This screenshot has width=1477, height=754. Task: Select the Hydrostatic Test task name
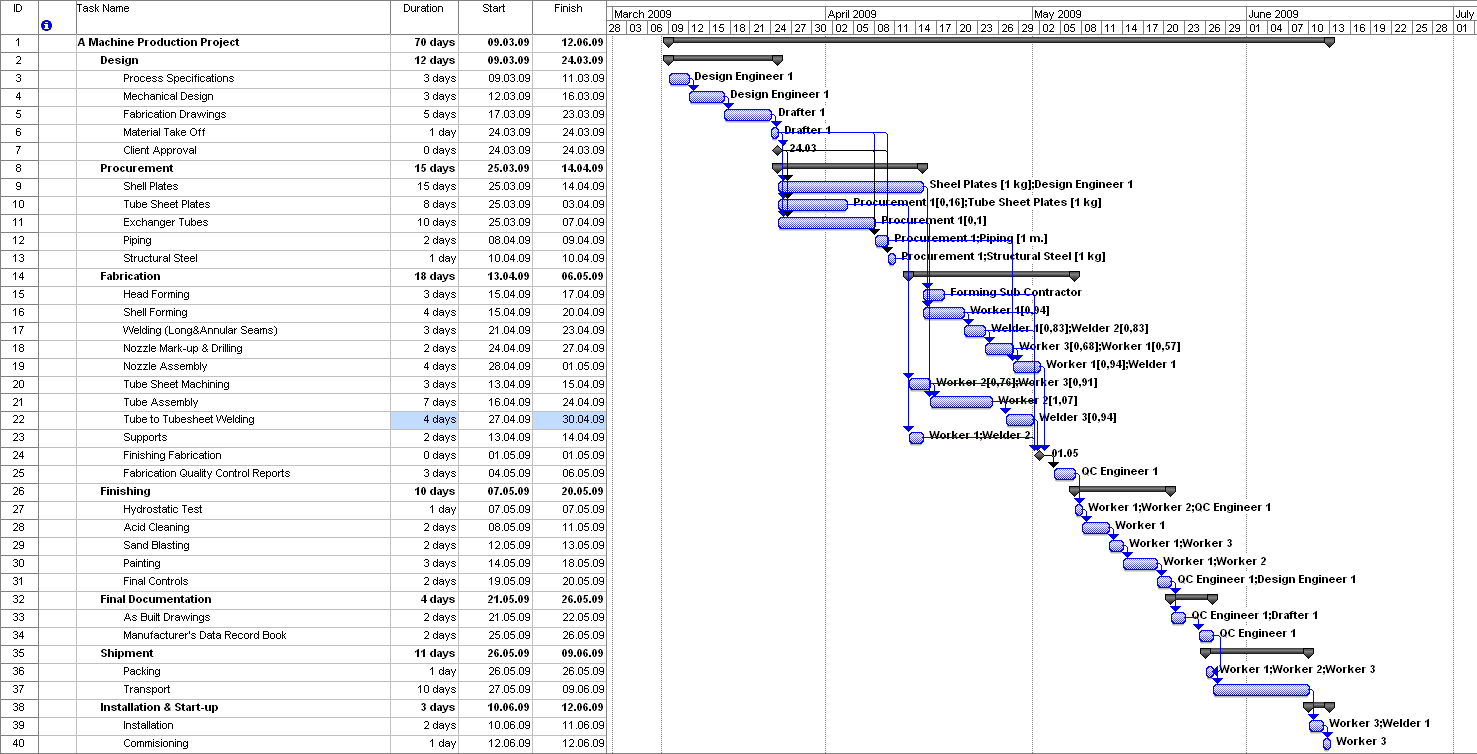163,509
